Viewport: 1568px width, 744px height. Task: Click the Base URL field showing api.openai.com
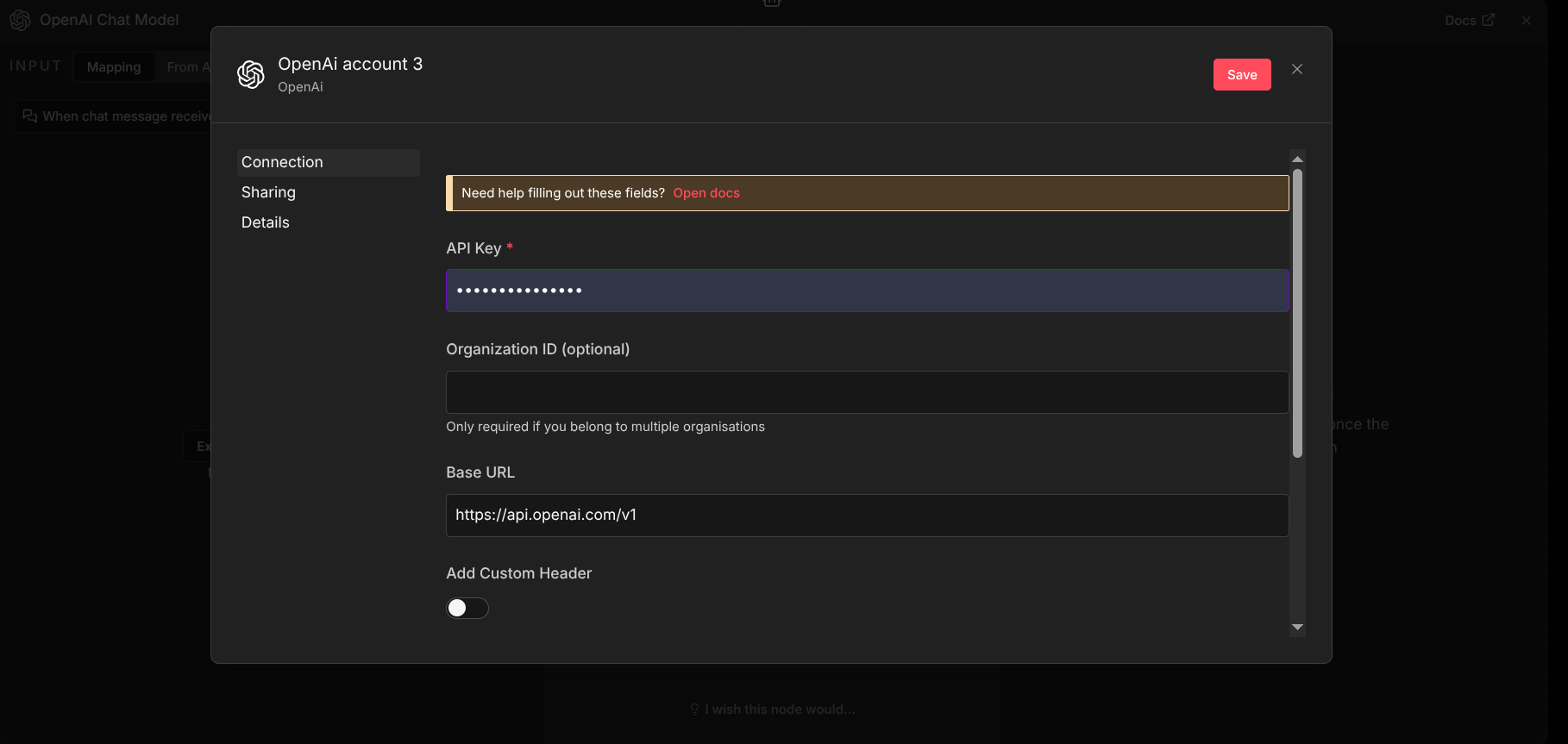point(866,515)
